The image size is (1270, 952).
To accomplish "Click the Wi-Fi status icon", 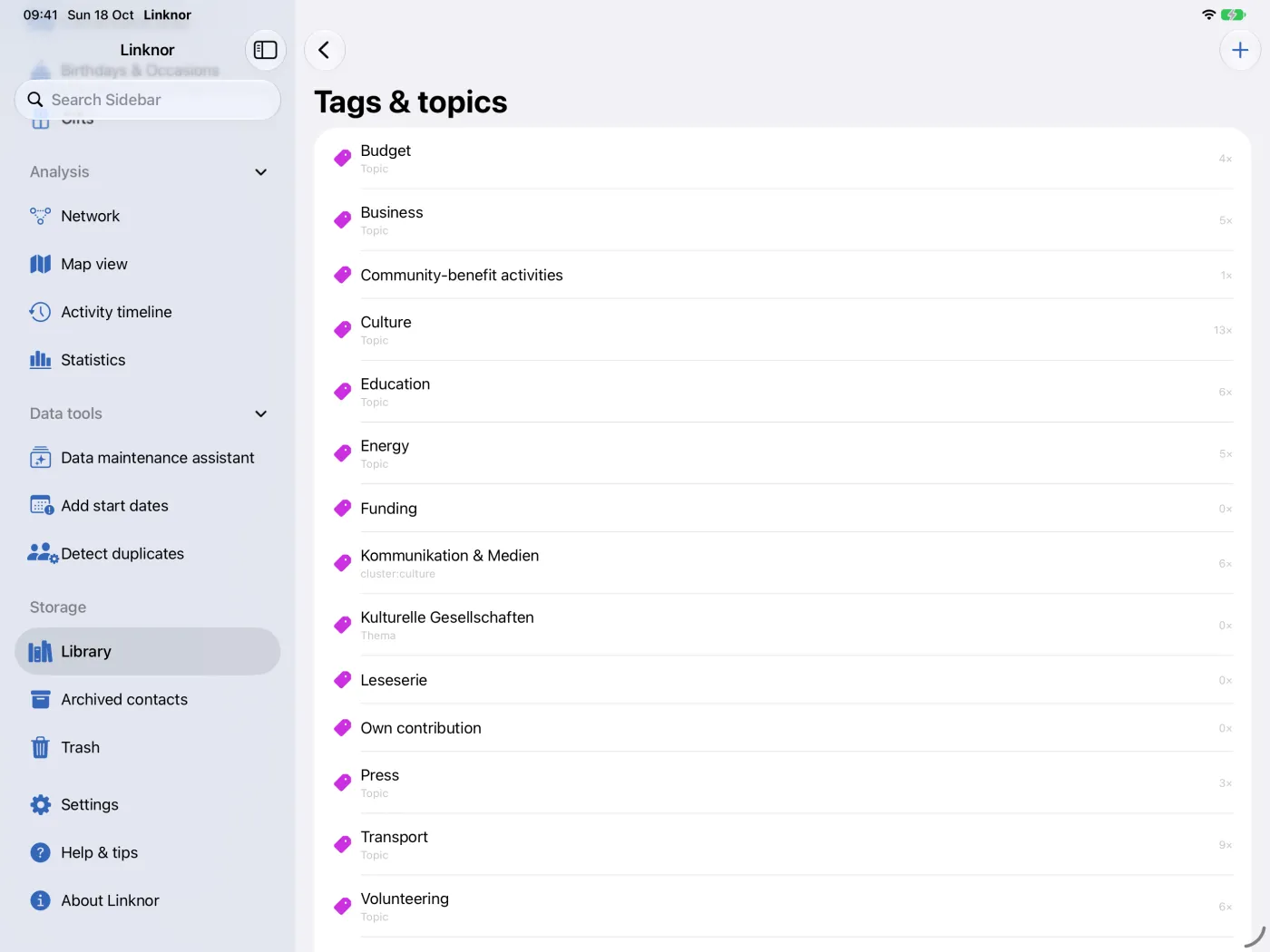I will click(1208, 15).
